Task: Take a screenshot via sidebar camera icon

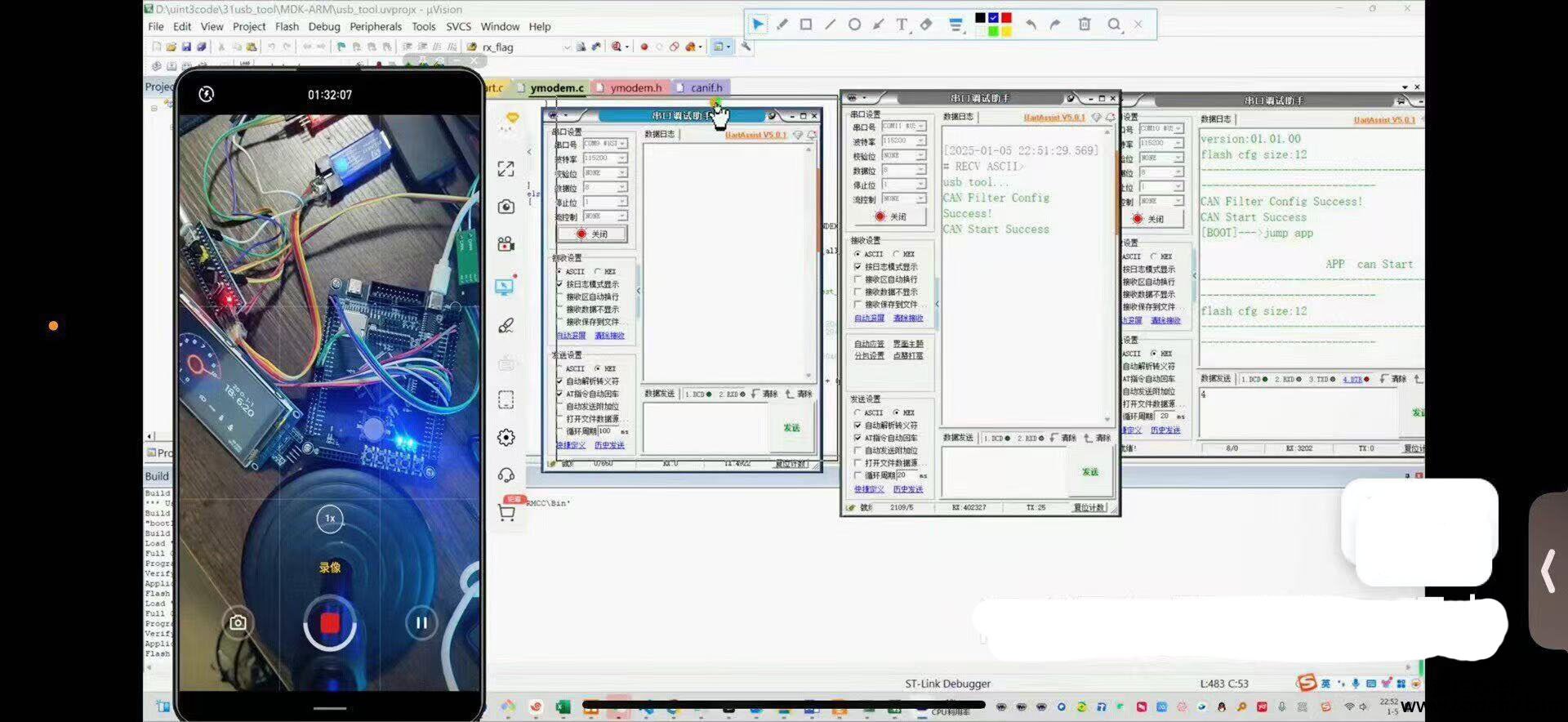Action: coord(506,207)
